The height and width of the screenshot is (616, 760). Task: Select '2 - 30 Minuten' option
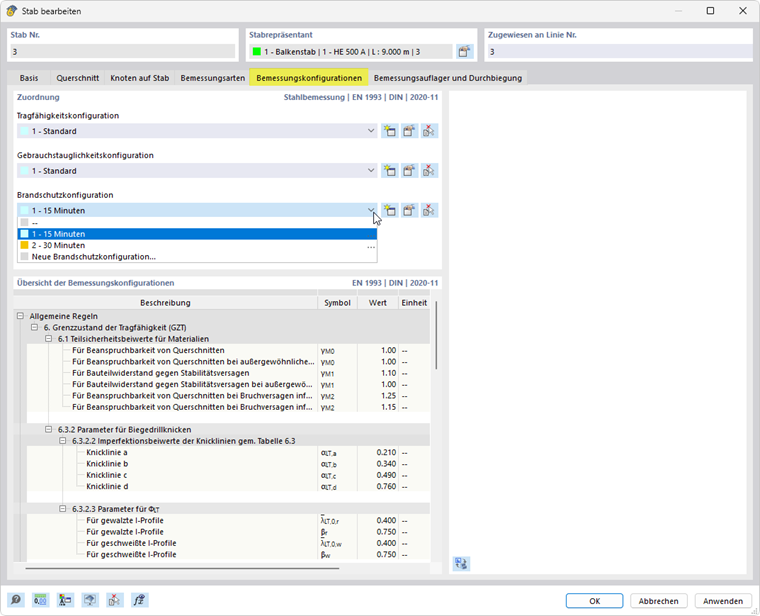coord(197,245)
